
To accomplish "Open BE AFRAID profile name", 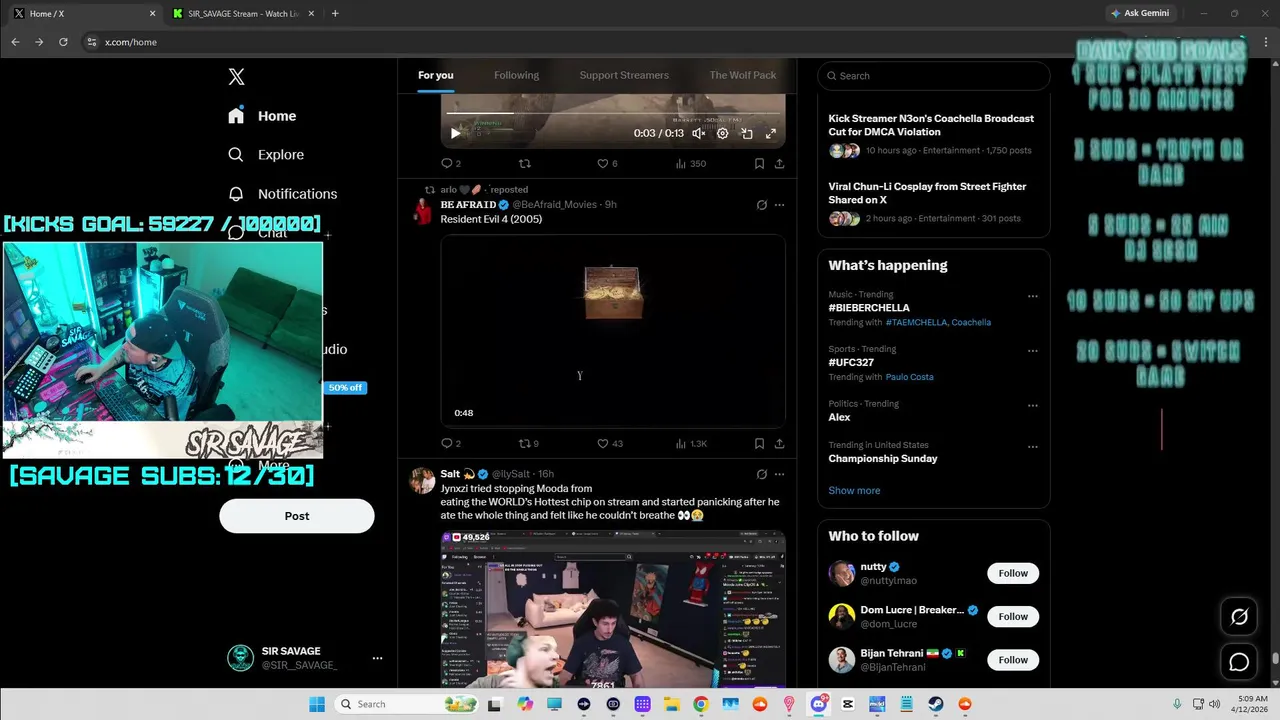I will (468, 204).
